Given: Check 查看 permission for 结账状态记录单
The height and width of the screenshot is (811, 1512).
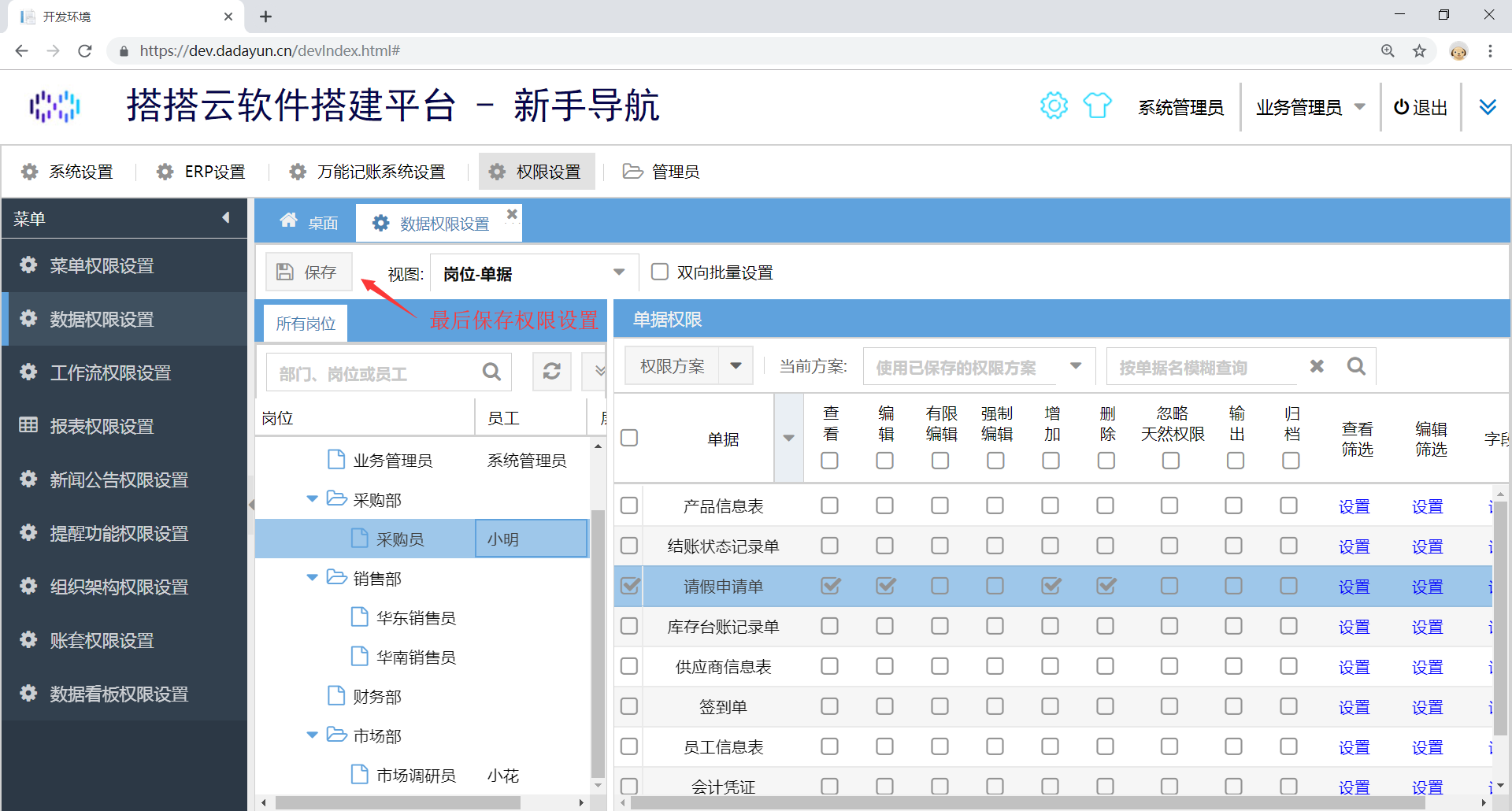Looking at the screenshot, I should (829, 546).
